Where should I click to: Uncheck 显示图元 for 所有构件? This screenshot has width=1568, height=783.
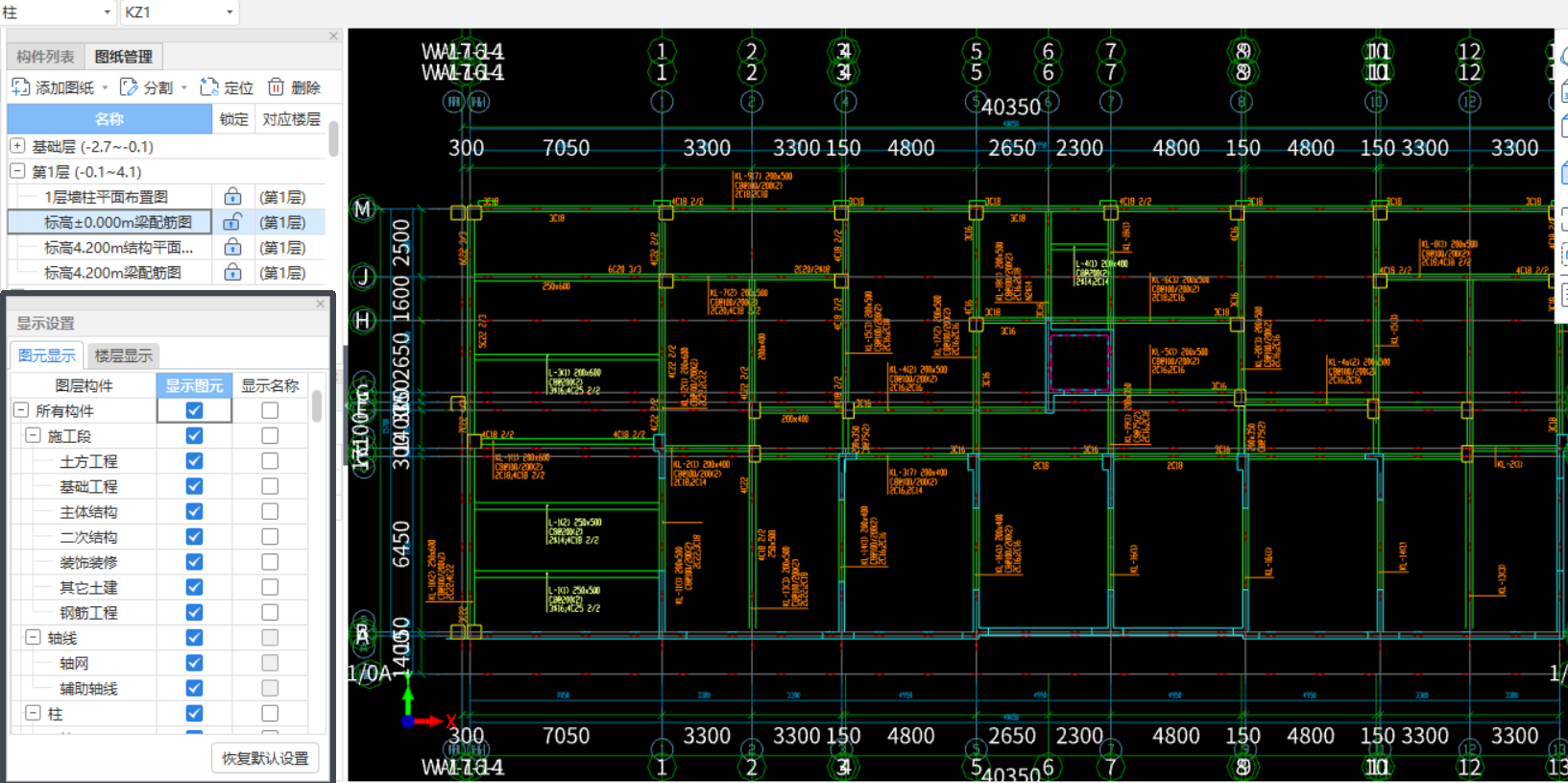(x=194, y=410)
